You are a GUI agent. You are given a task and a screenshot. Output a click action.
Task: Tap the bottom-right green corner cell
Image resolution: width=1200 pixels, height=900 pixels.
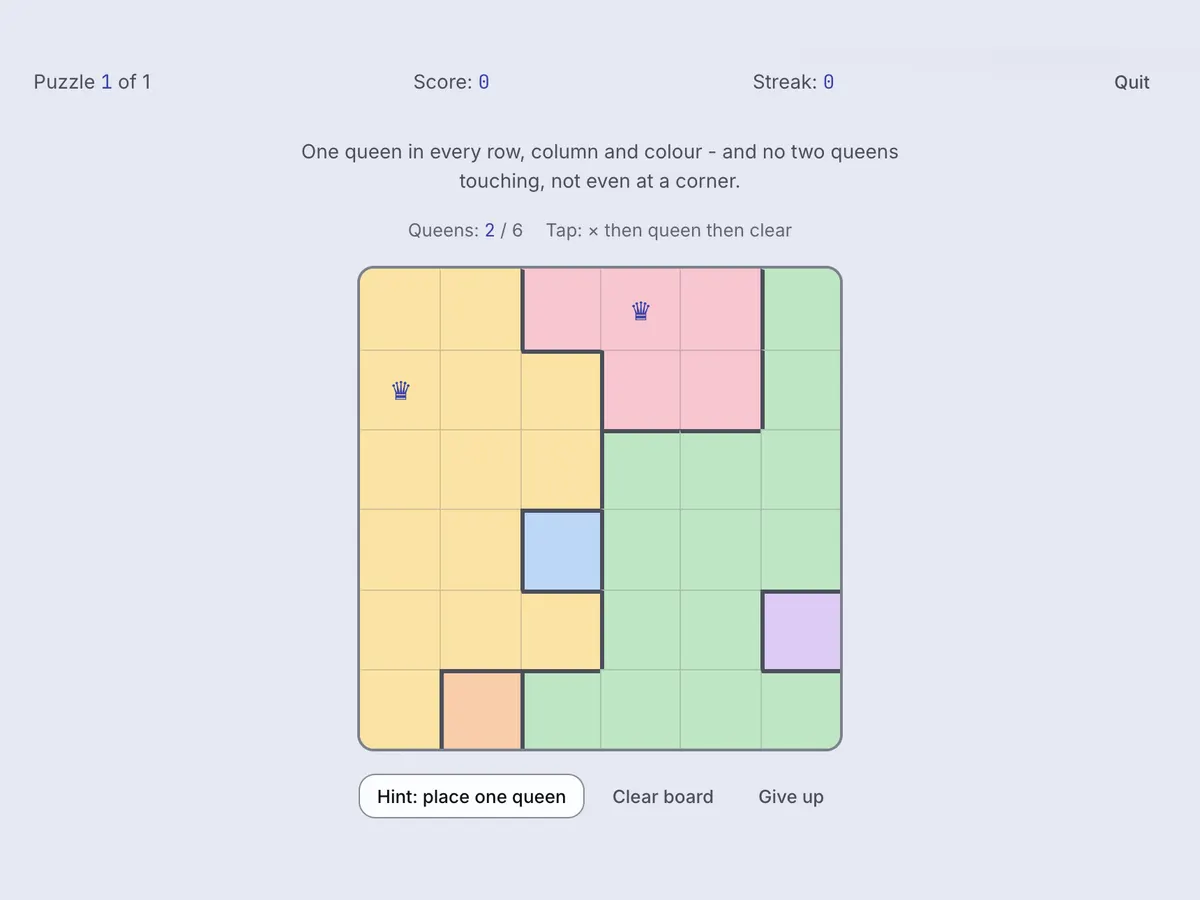(x=801, y=710)
